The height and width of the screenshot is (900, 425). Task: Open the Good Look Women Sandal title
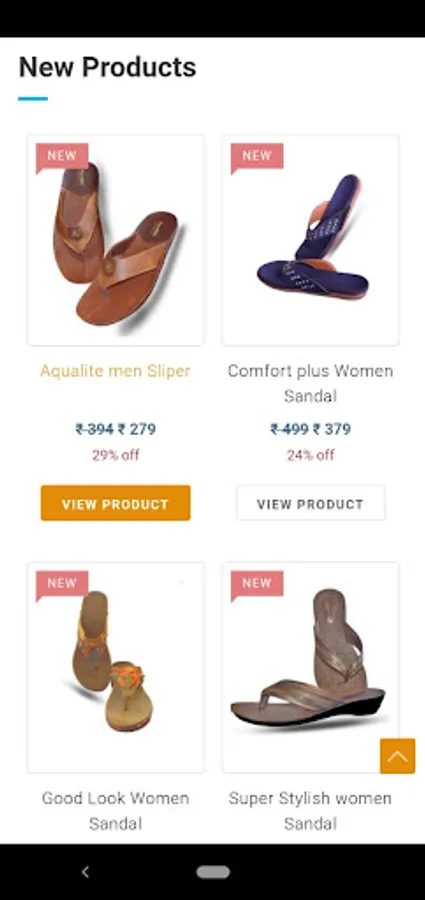point(115,810)
